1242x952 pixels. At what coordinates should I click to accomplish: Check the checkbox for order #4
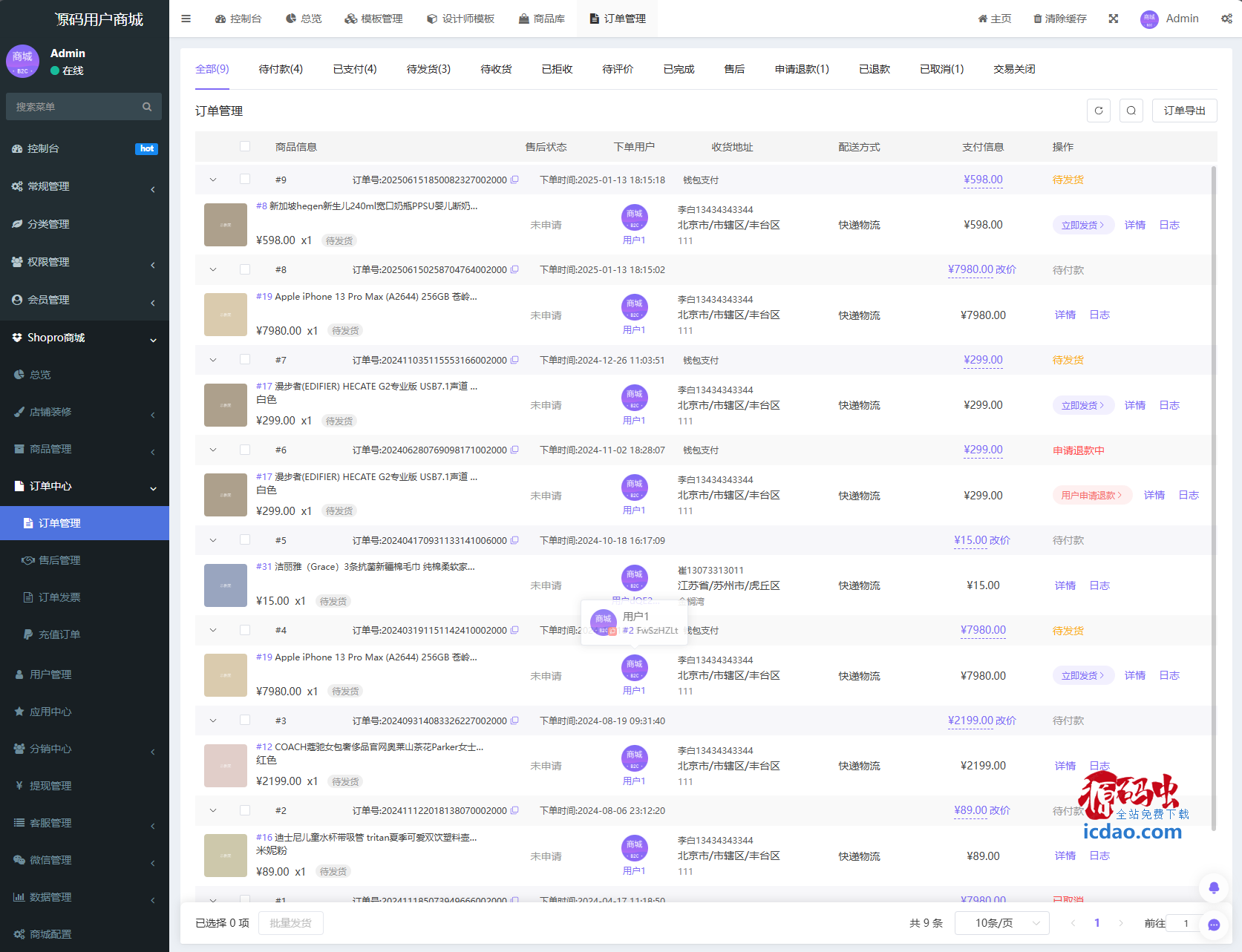pyautogui.click(x=245, y=630)
